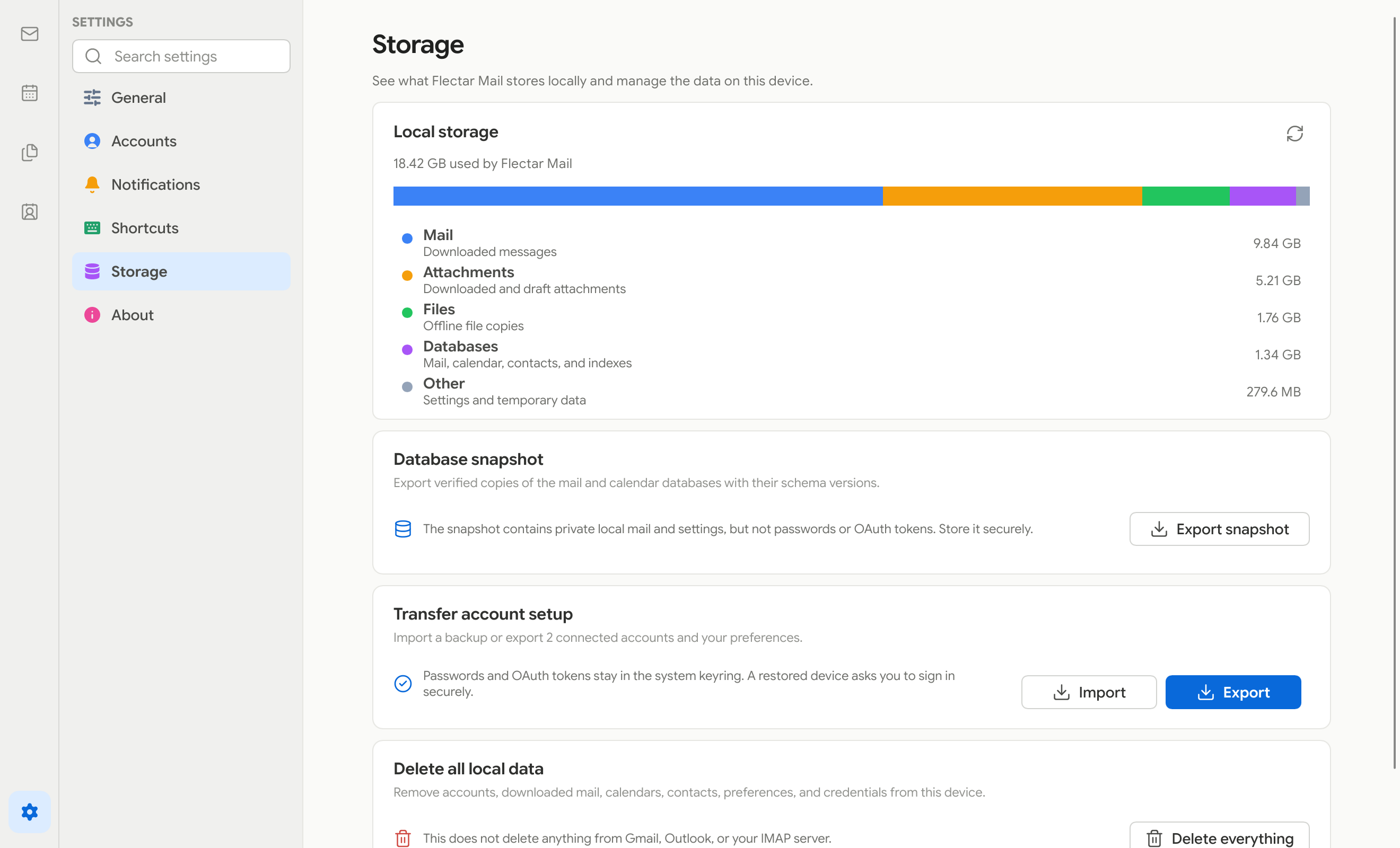Viewport: 1400px width, 848px height.
Task: Click the Export snapshot button
Action: pos(1219,529)
